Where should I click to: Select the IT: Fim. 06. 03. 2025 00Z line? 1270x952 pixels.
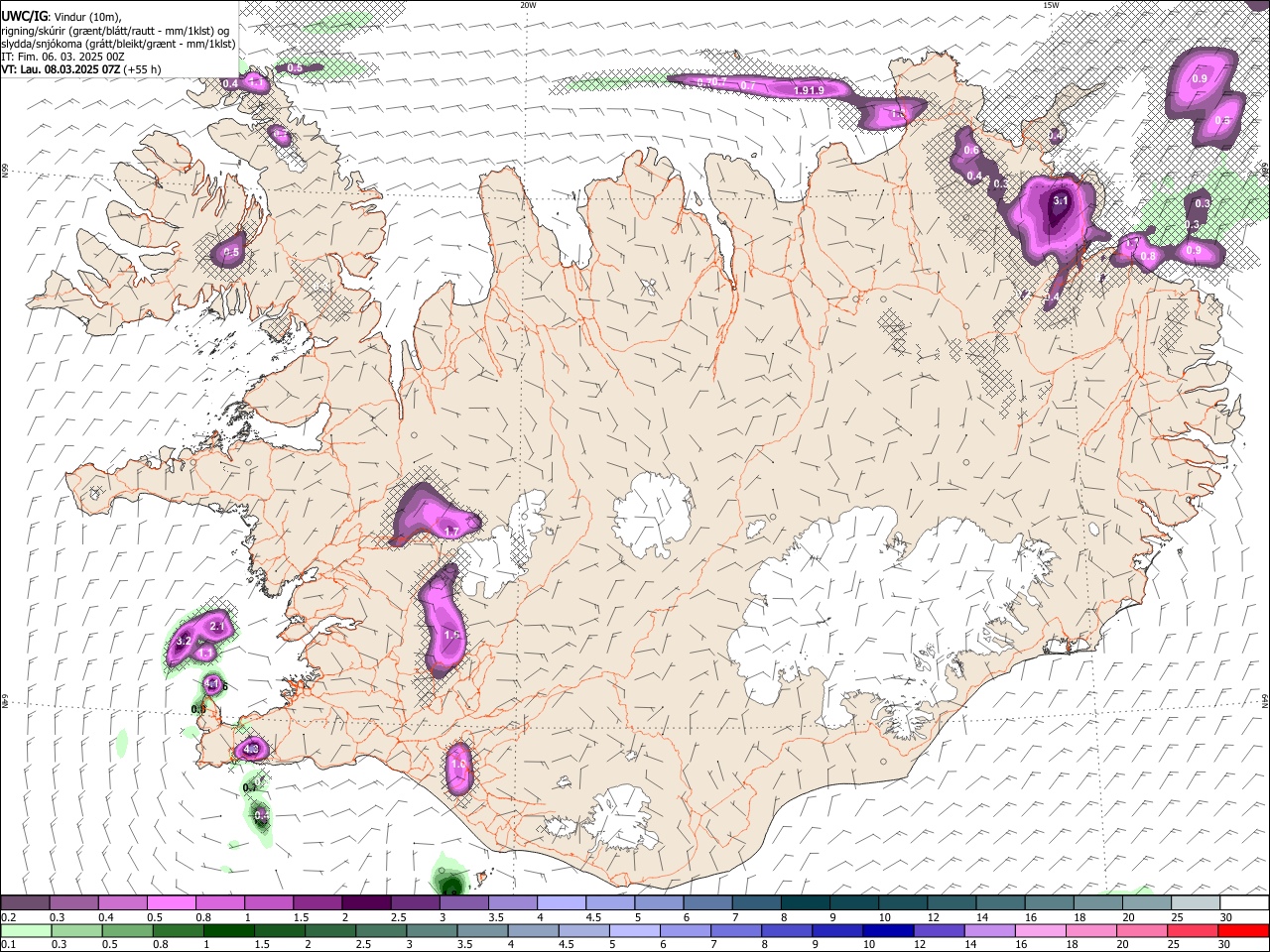63,57
